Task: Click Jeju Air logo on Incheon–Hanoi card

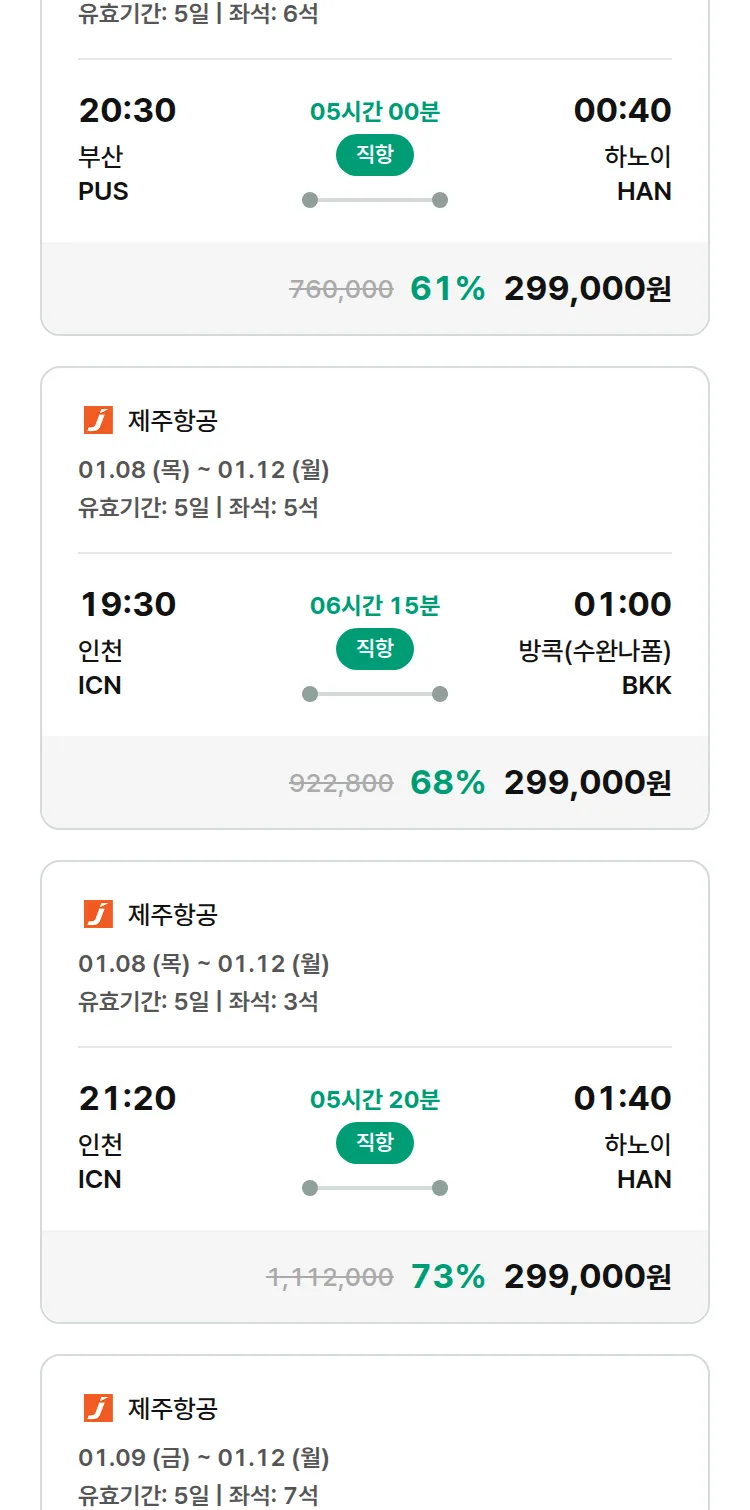Action: pos(98,914)
